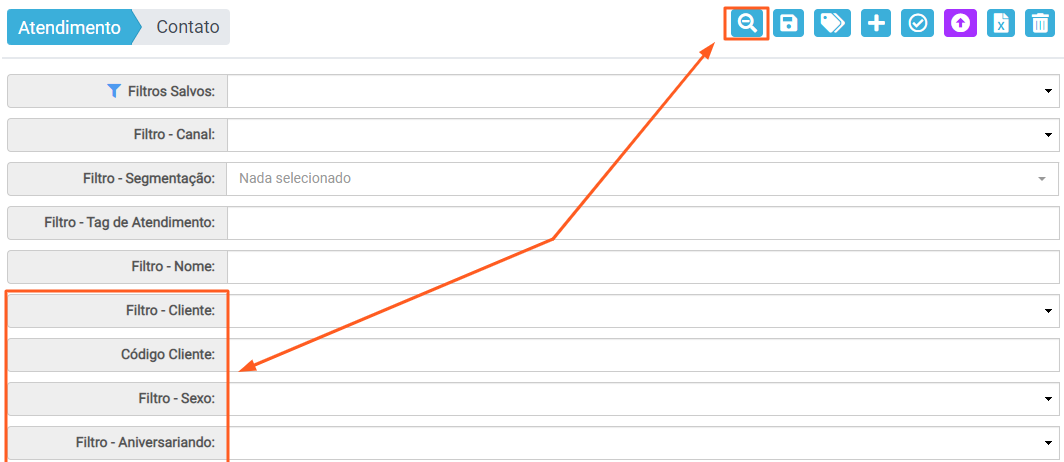Click the search magnifier icon
The height and width of the screenshot is (462, 1064).
click(747, 24)
